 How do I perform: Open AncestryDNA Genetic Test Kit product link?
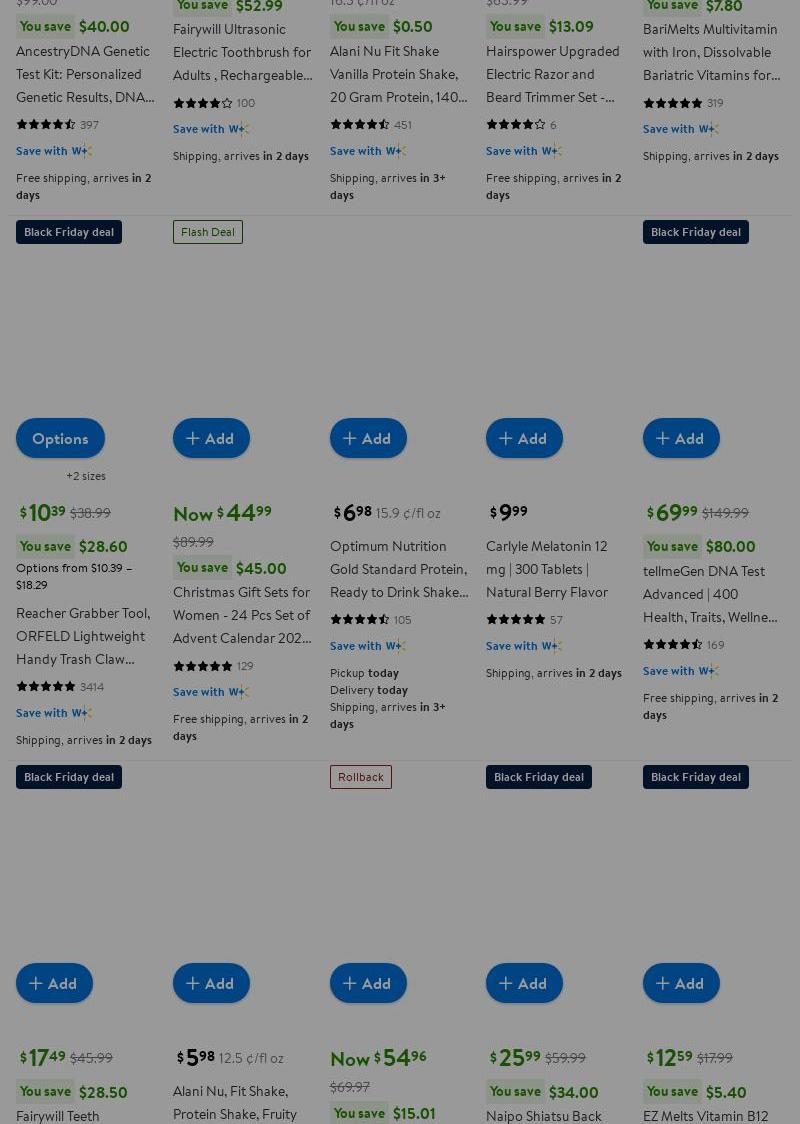(85, 74)
